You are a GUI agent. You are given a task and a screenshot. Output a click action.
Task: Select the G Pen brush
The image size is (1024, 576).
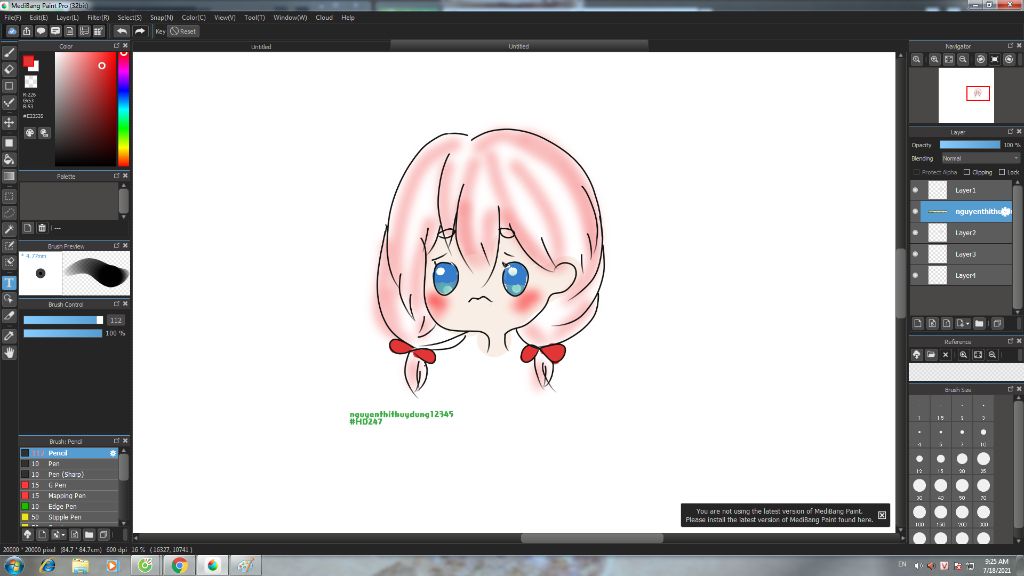click(69, 485)
